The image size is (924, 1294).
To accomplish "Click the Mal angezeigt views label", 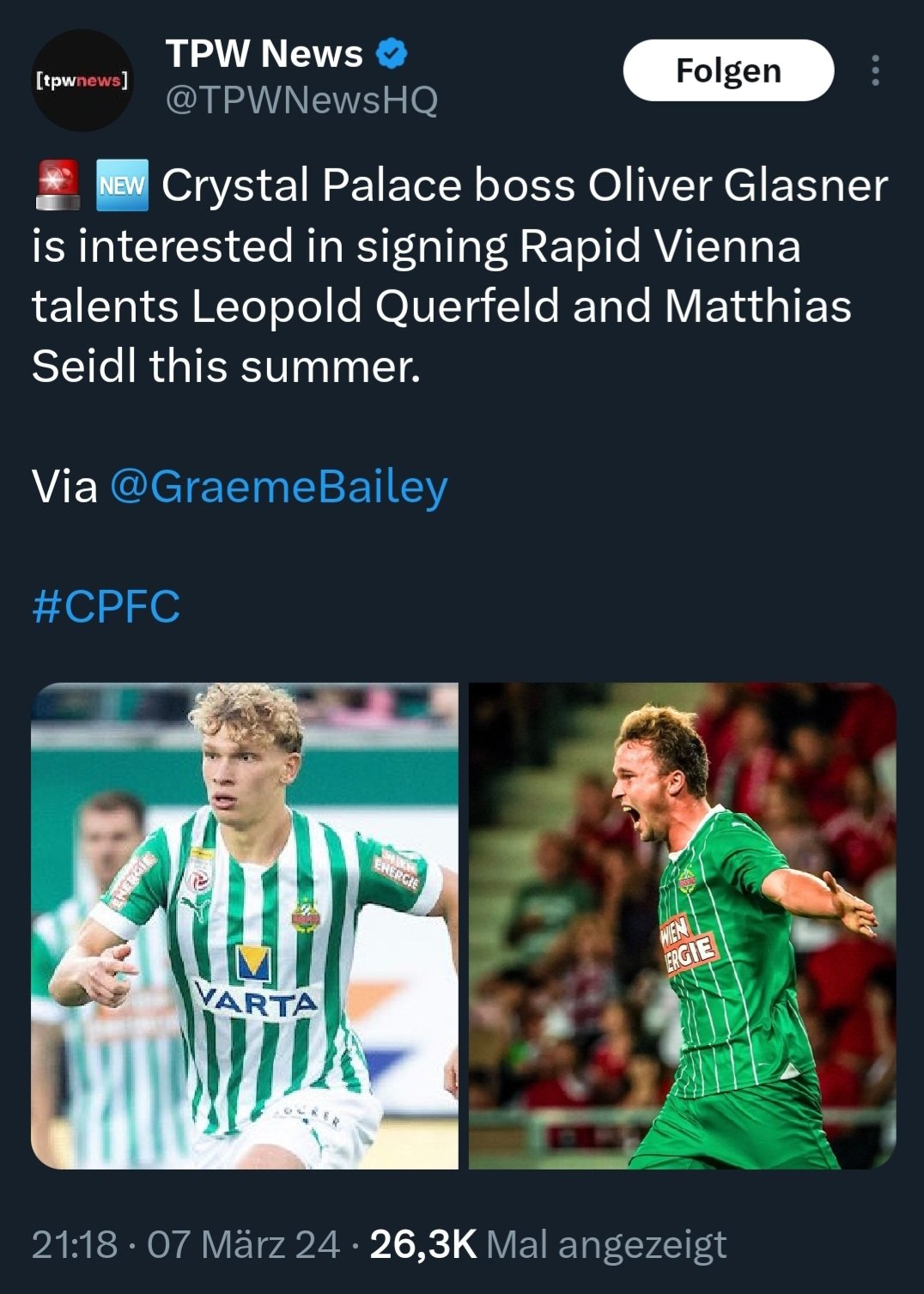I will click(606, 1244).
